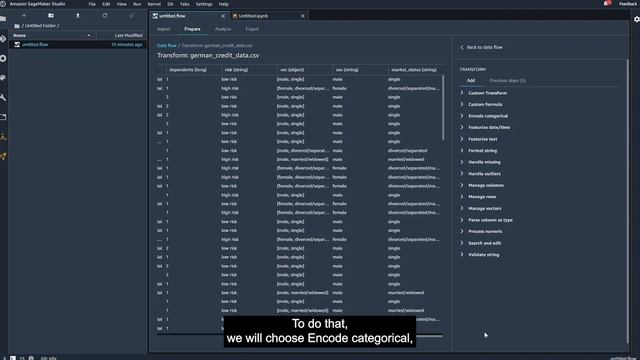
Task: Expand Search and edit
Action: (x=484, y=243)
